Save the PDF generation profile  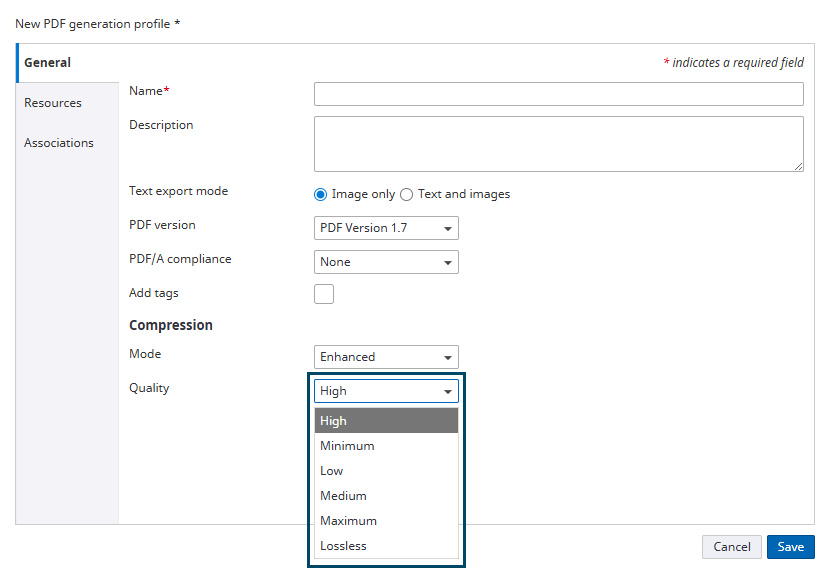(x=791, y=547)
